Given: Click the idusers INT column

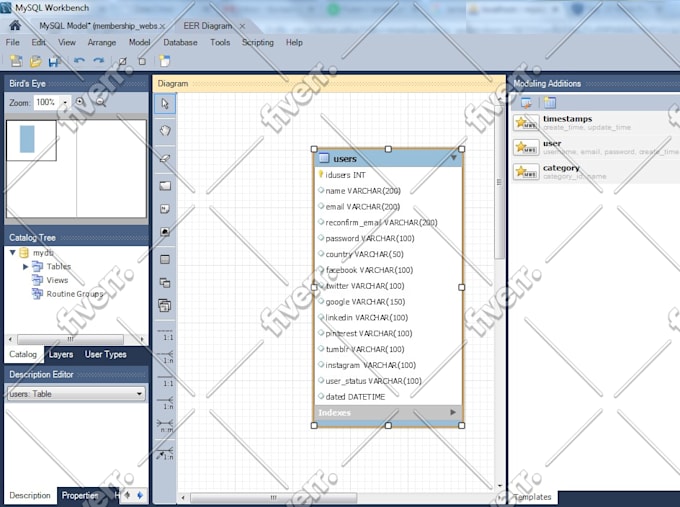Looking at the screenshot, I should [x=388, y=175].
